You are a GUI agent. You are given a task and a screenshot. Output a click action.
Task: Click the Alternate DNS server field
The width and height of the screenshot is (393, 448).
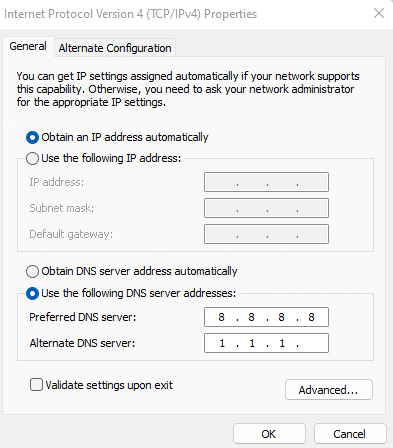pos(266,343)
